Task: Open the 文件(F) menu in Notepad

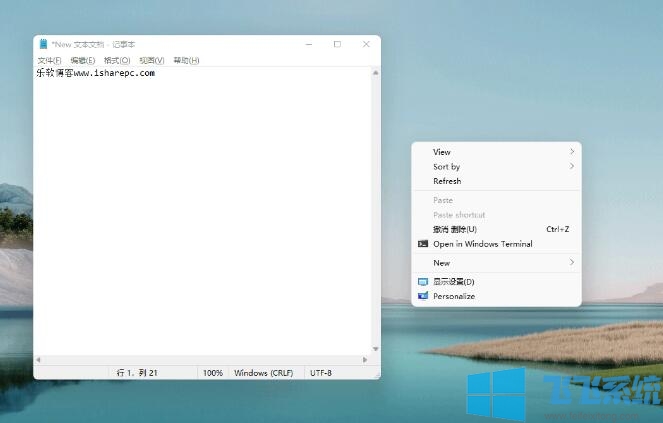Action: (x=49, y=60)
